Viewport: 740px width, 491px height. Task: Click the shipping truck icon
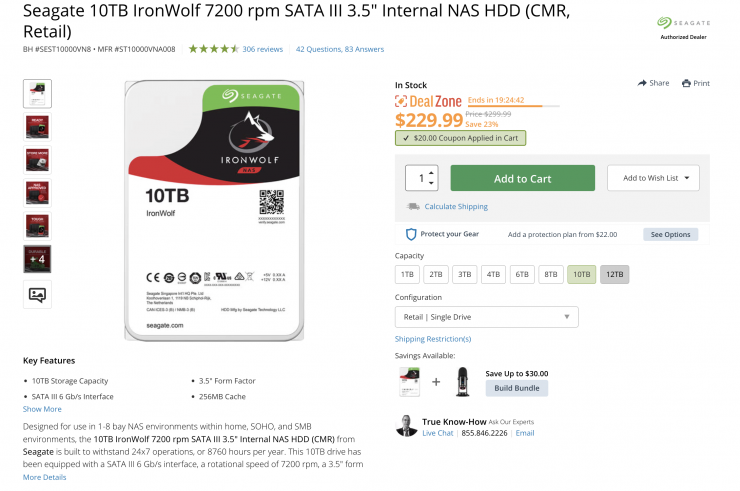(x=413, y=206)
